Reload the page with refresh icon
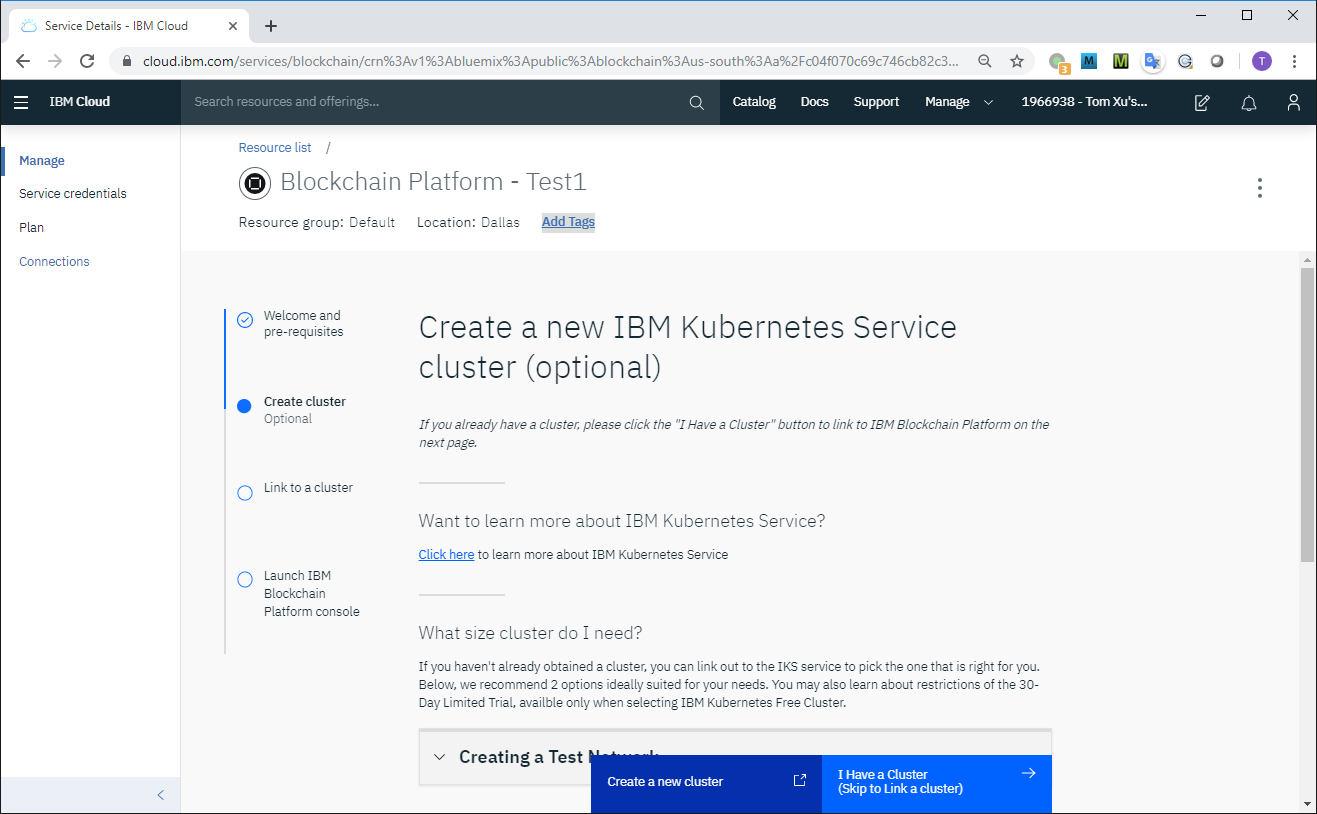 (x=87, y=61)
